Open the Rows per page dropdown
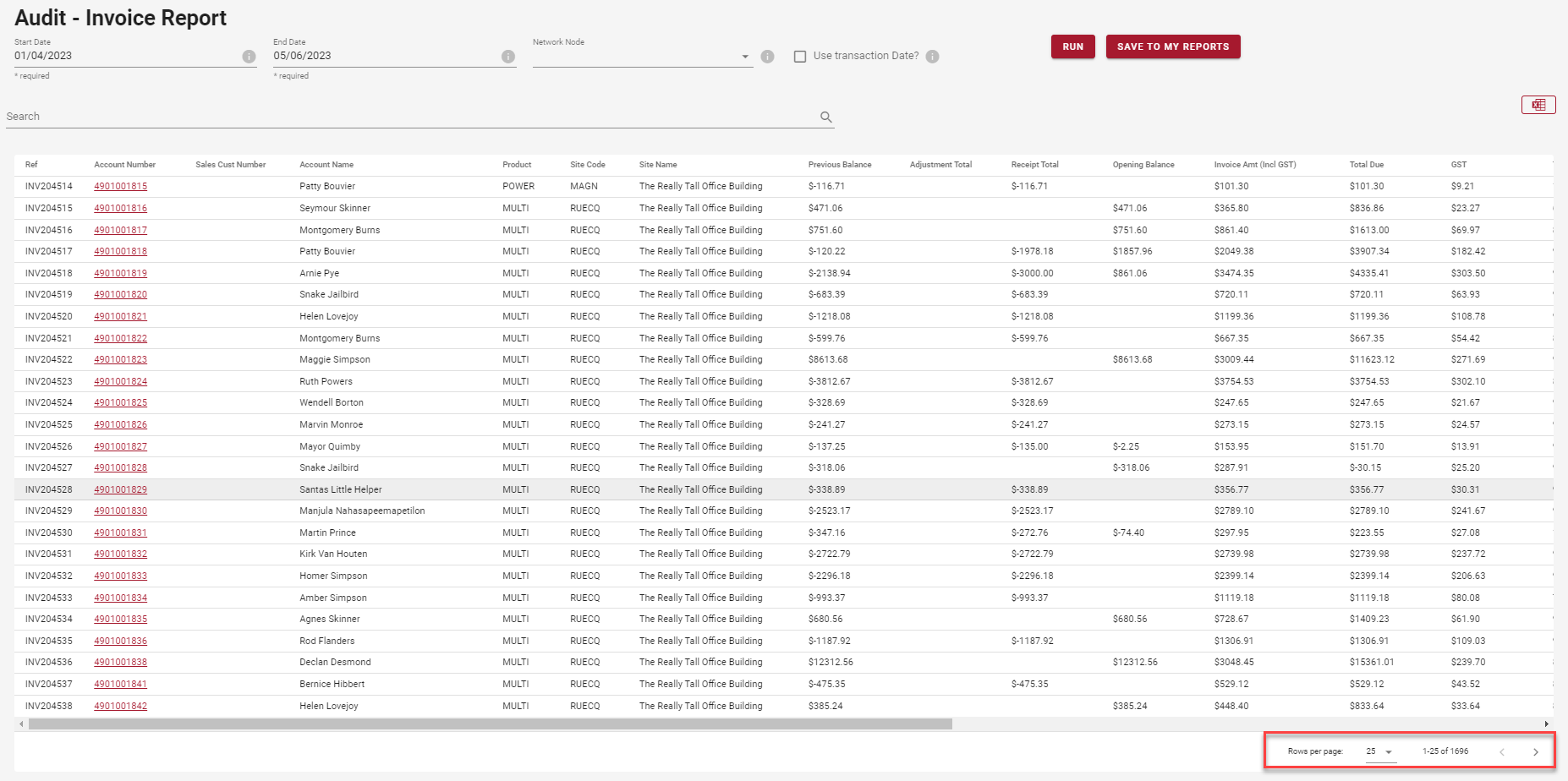The width and height of the screenshot is (1568, 781). tap(1379, 751)
